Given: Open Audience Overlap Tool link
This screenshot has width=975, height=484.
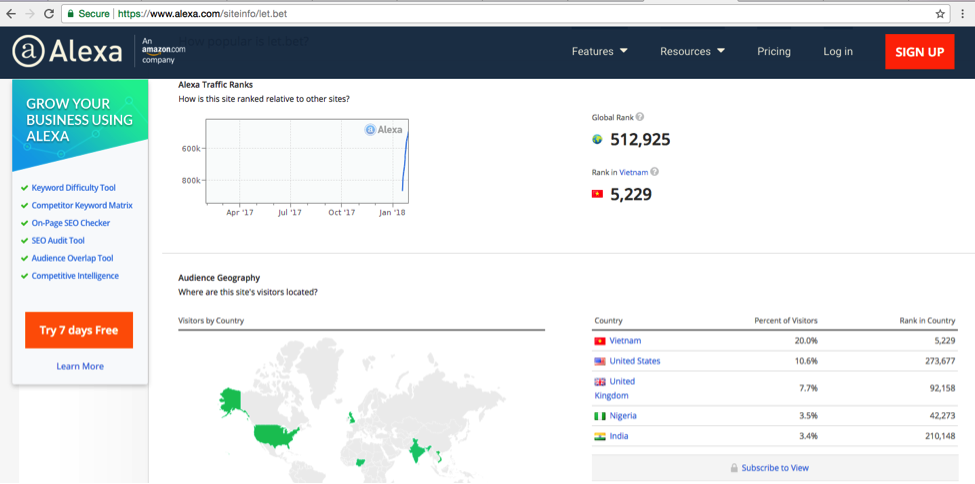Looking at the screenshot, I should coord(73,258).
